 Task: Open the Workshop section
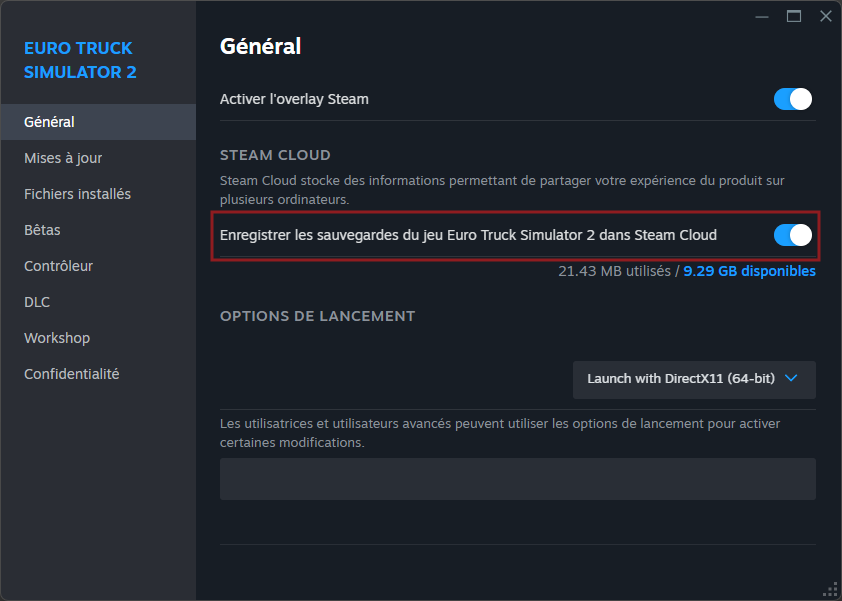click(x=98, y=338)
